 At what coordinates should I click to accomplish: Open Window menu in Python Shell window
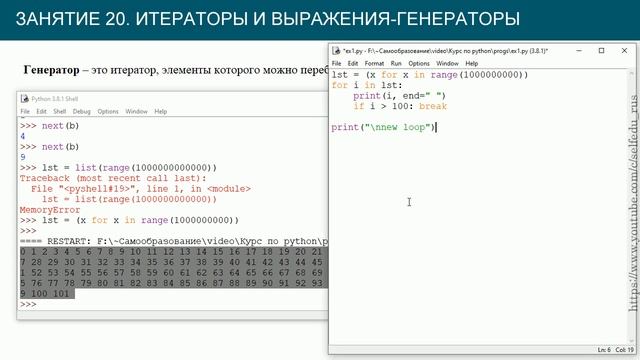tap(136, 111)
